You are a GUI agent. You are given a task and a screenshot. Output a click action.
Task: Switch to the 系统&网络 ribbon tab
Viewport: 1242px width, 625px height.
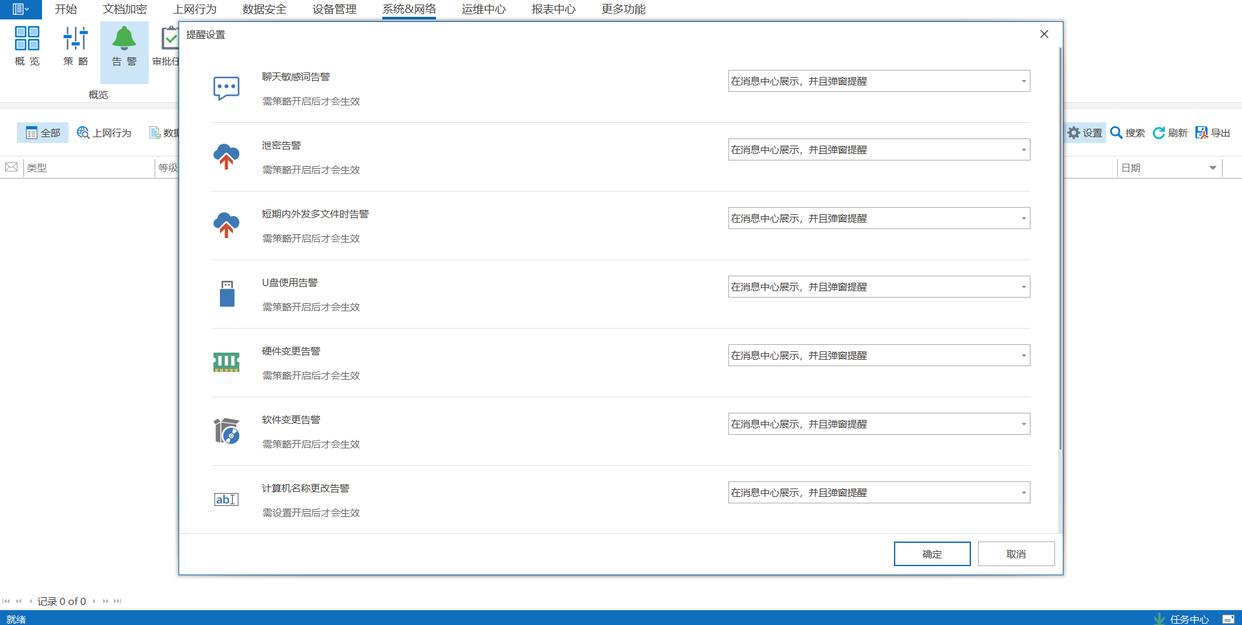[x=409, y=9]
